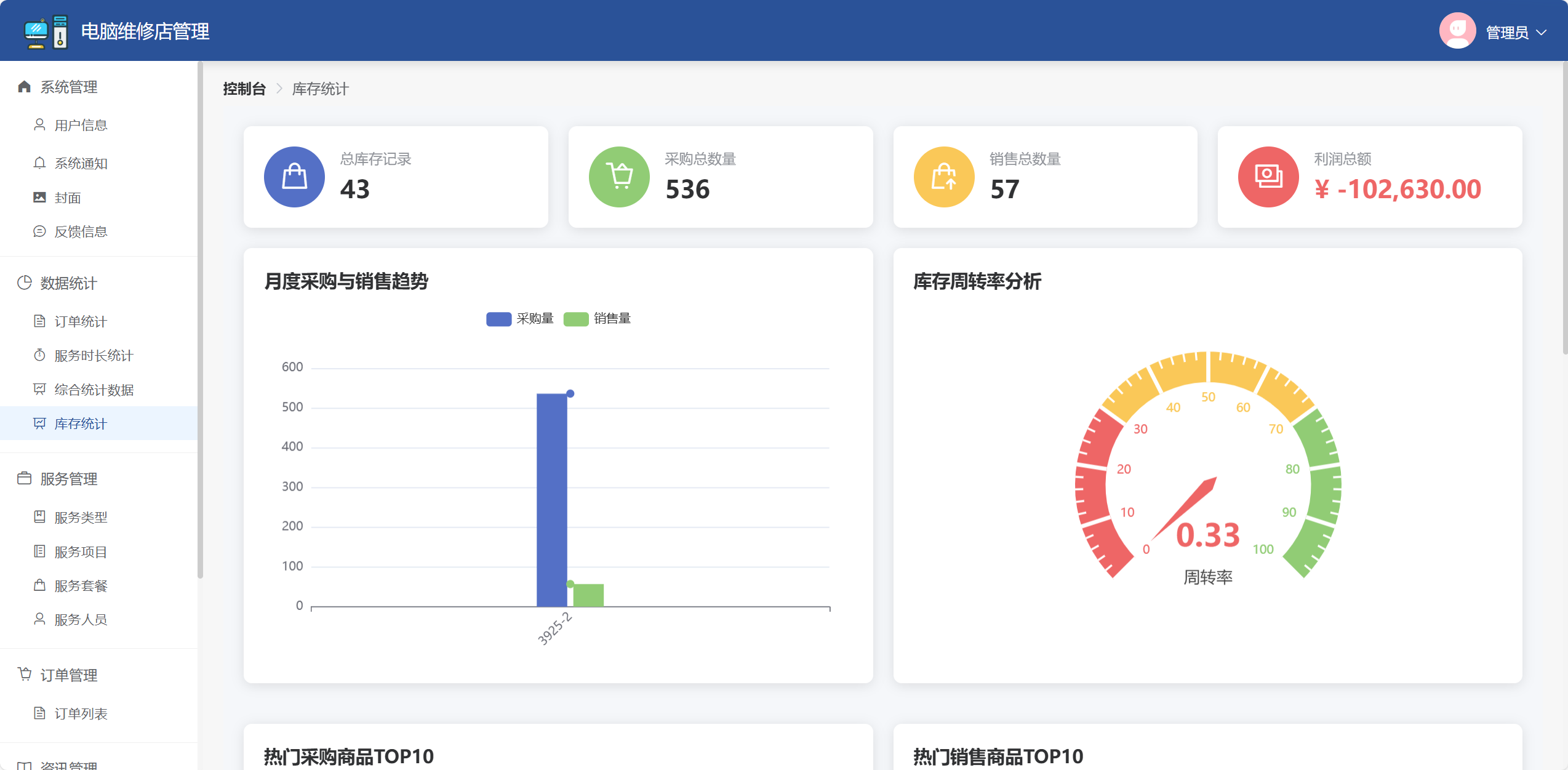Click the 服务时长统计 timer icon
The image size is (1568, 770).
click(x=39, y=355)
